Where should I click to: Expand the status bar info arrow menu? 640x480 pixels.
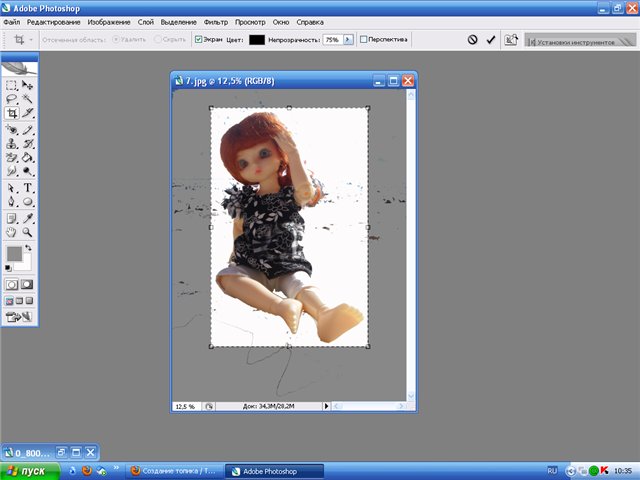pos(326,406)
